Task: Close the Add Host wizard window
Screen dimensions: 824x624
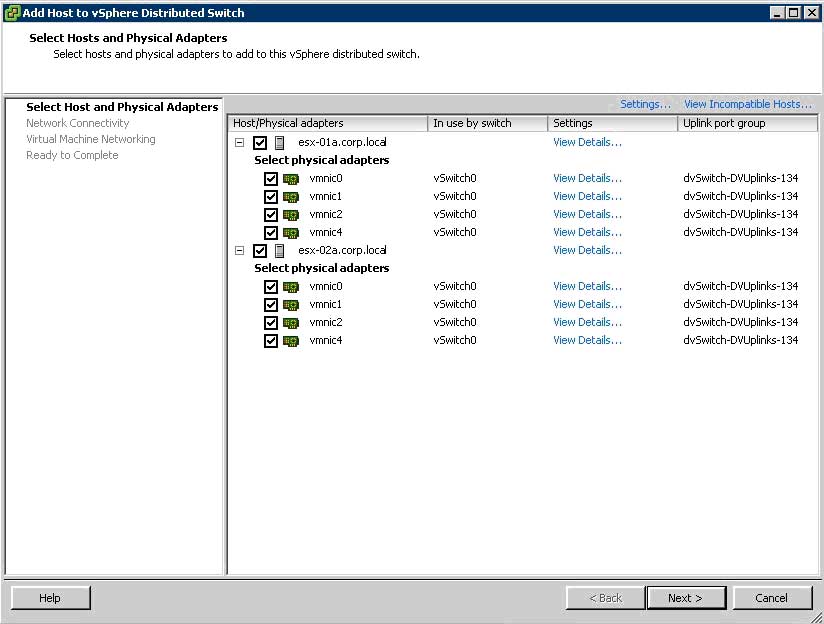Action: [x=811, y=13]
